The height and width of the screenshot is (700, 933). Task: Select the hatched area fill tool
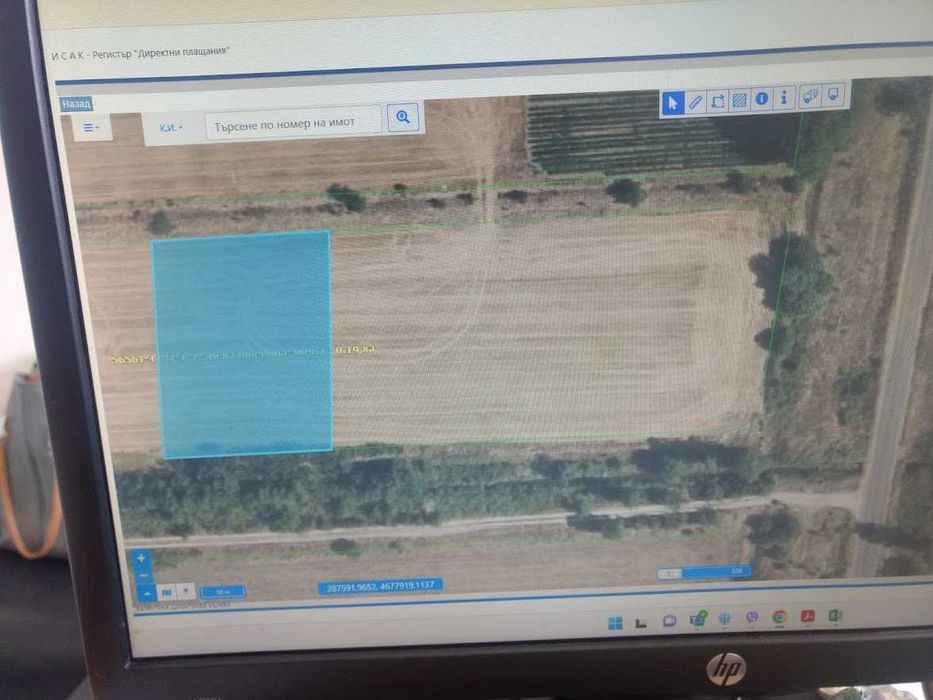coord(739,100)
